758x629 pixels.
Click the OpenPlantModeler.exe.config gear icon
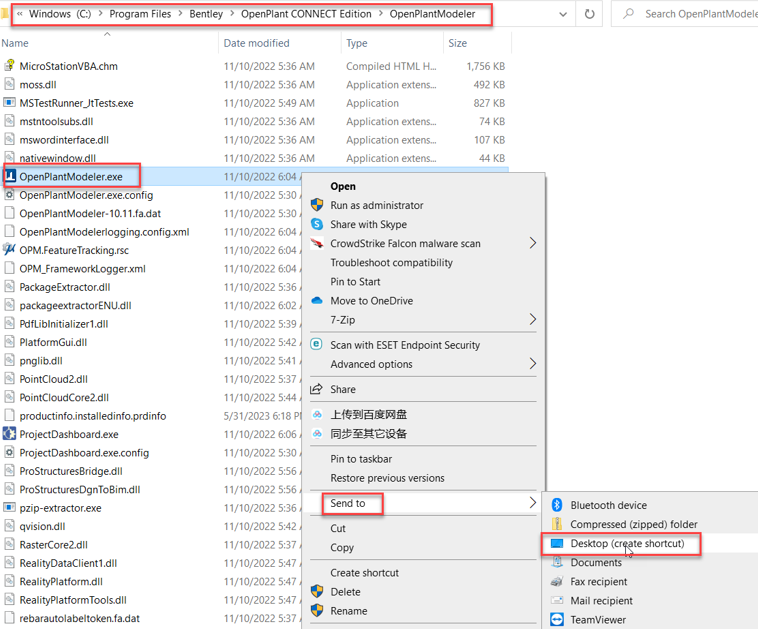(x=9, y=194)
